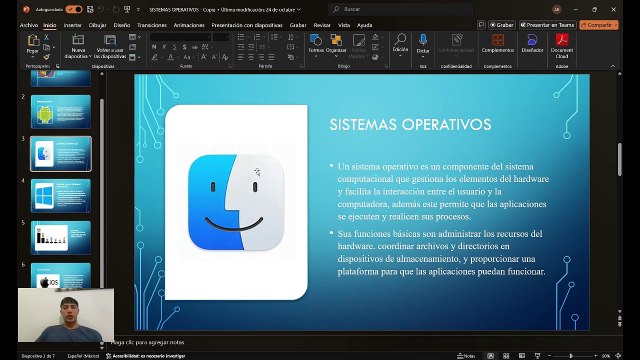Switch to the Diseño tab
This screenshot has width=640, height=360.
(122, 25)
